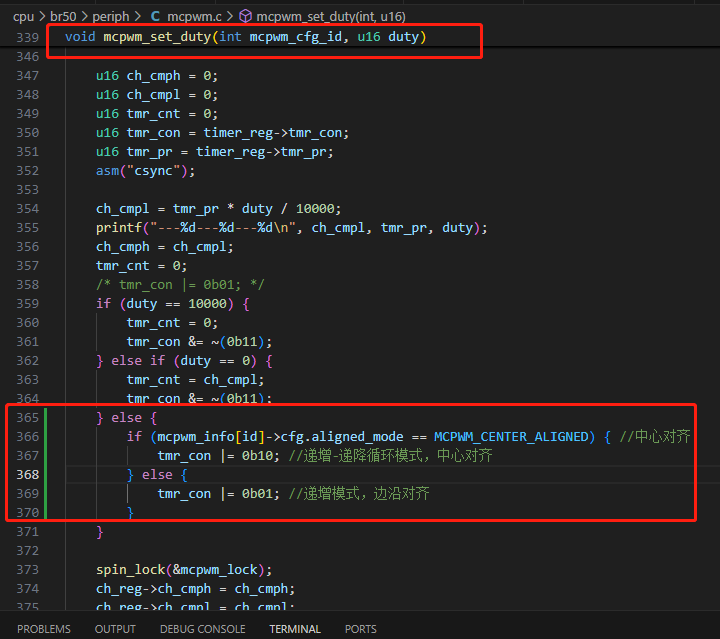The height and width of the screenshot is (639, 720).
Task: Click 'timer_reg->tmr_con' on line 350
Action: tap(272, 133)
